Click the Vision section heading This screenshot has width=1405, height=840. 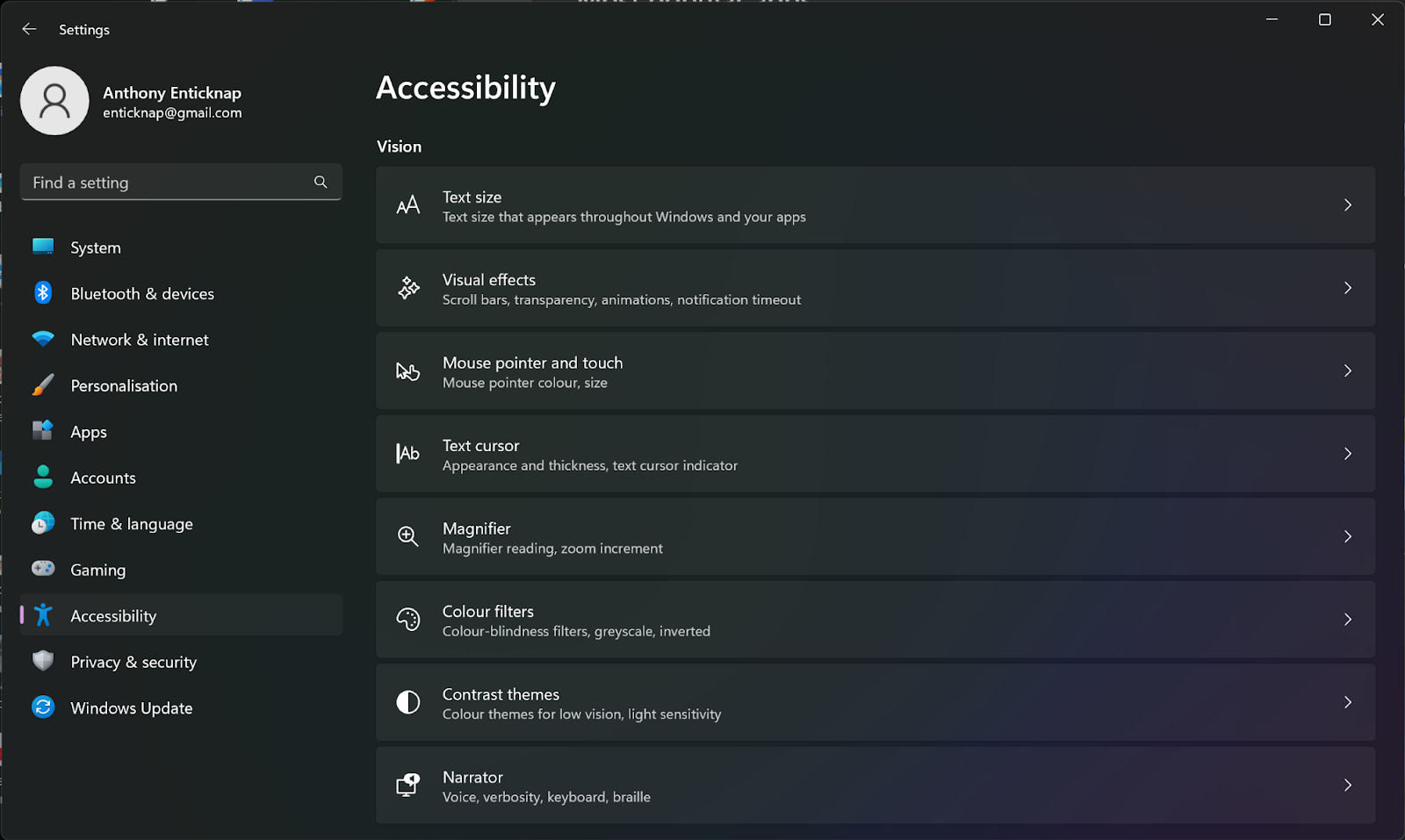[400, 147]
